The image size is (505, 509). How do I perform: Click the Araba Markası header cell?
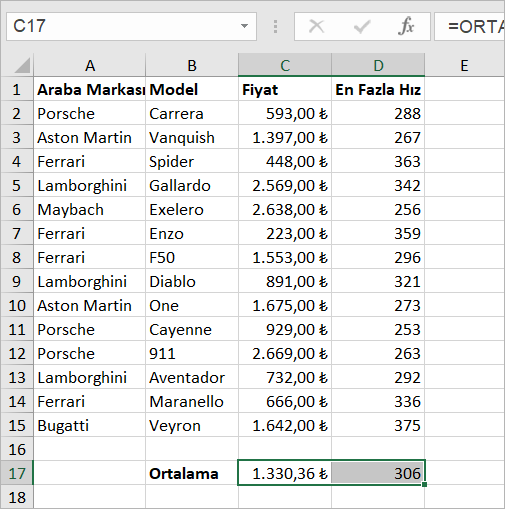(x=90, y=89)
